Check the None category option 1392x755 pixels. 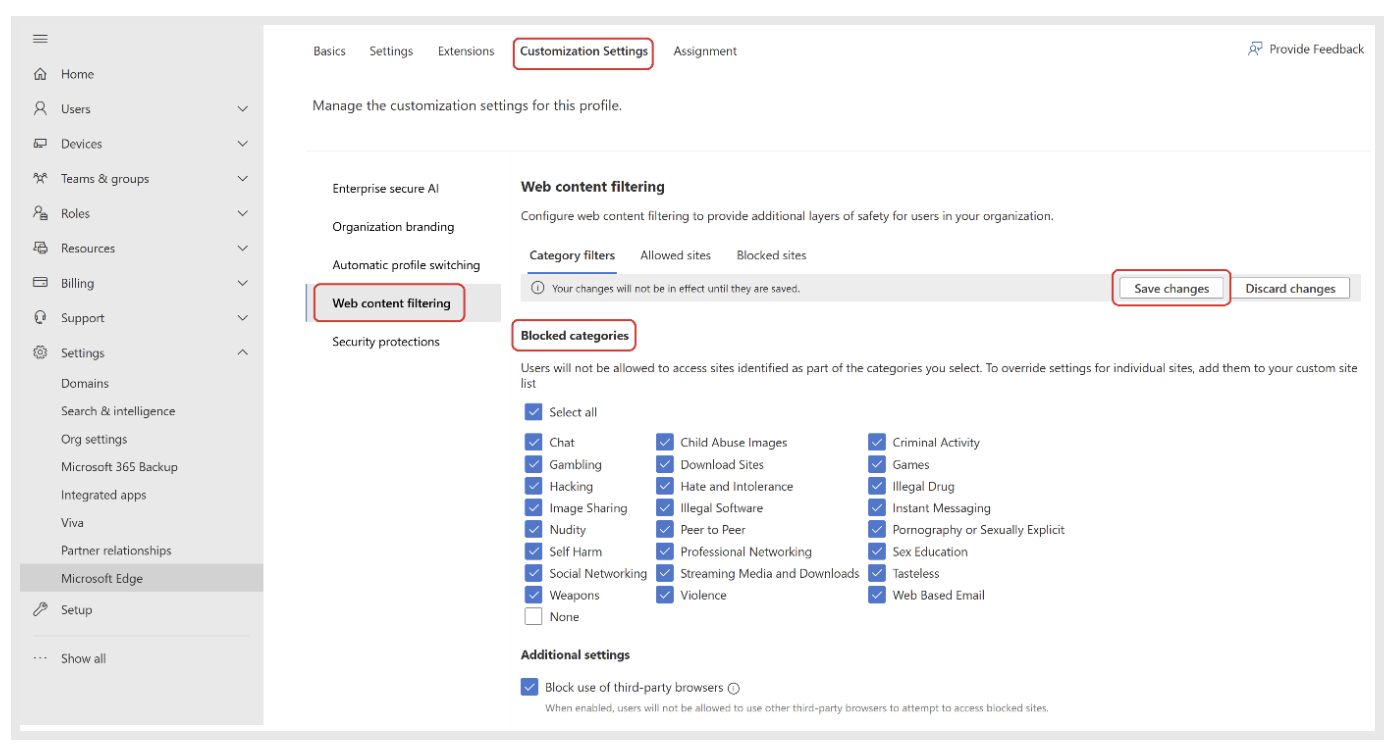[x=533, y=616]
